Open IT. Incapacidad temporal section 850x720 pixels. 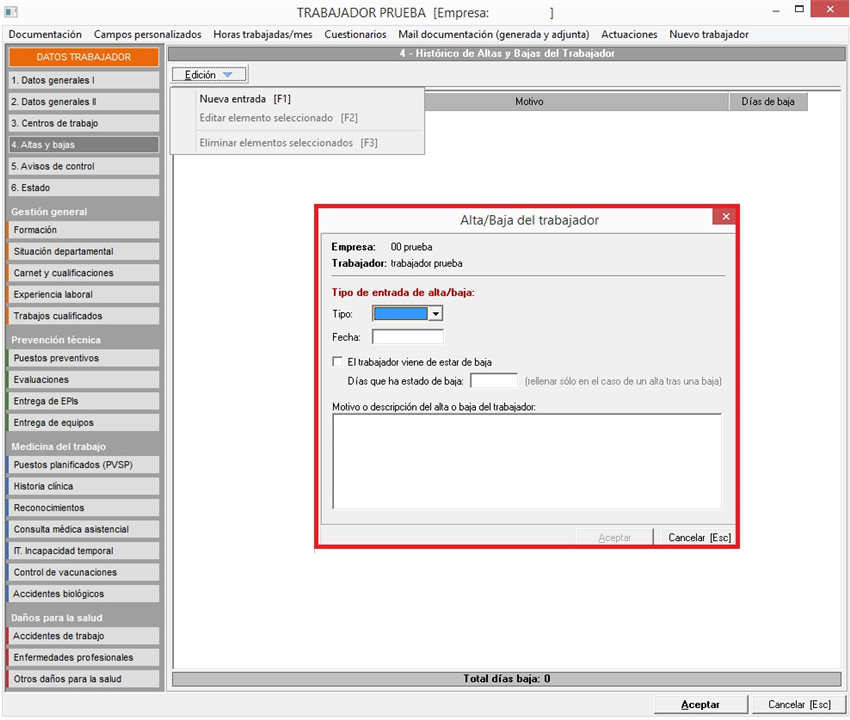tap(83, 551)
